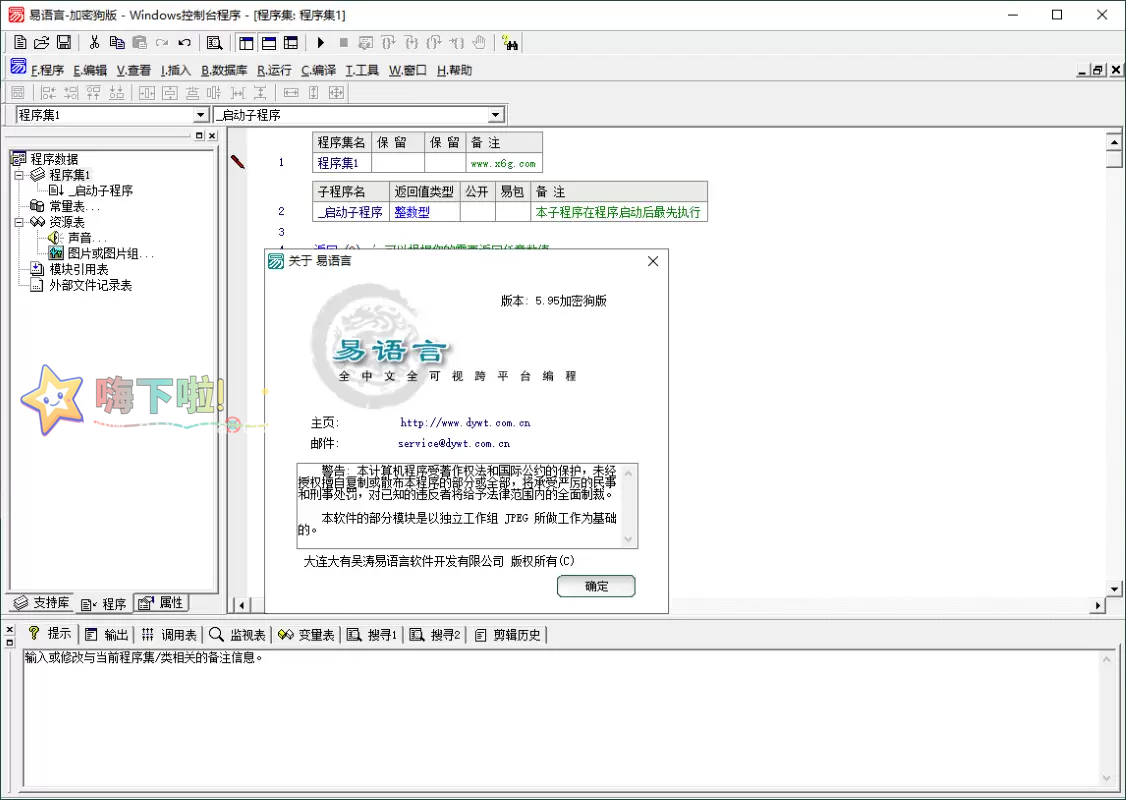Click the Paste icon on the toolbar
The height and width of the screenshot is (800, 1126).
(140, 42)
